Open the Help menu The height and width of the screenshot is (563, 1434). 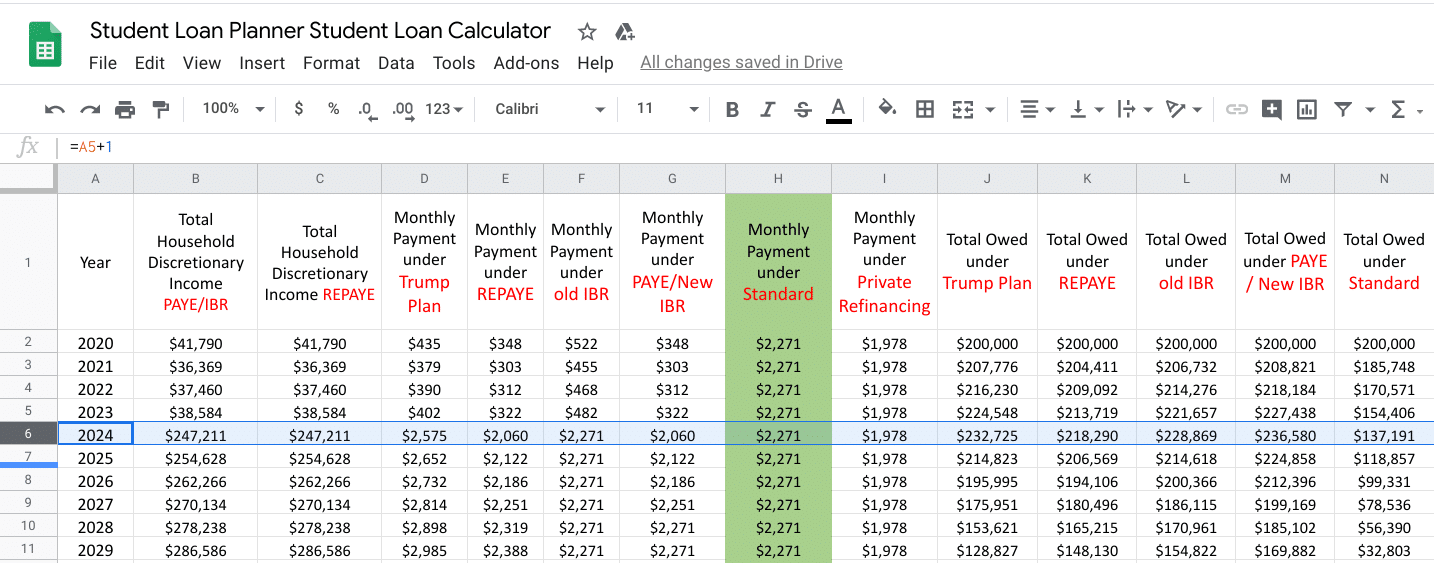595,63
